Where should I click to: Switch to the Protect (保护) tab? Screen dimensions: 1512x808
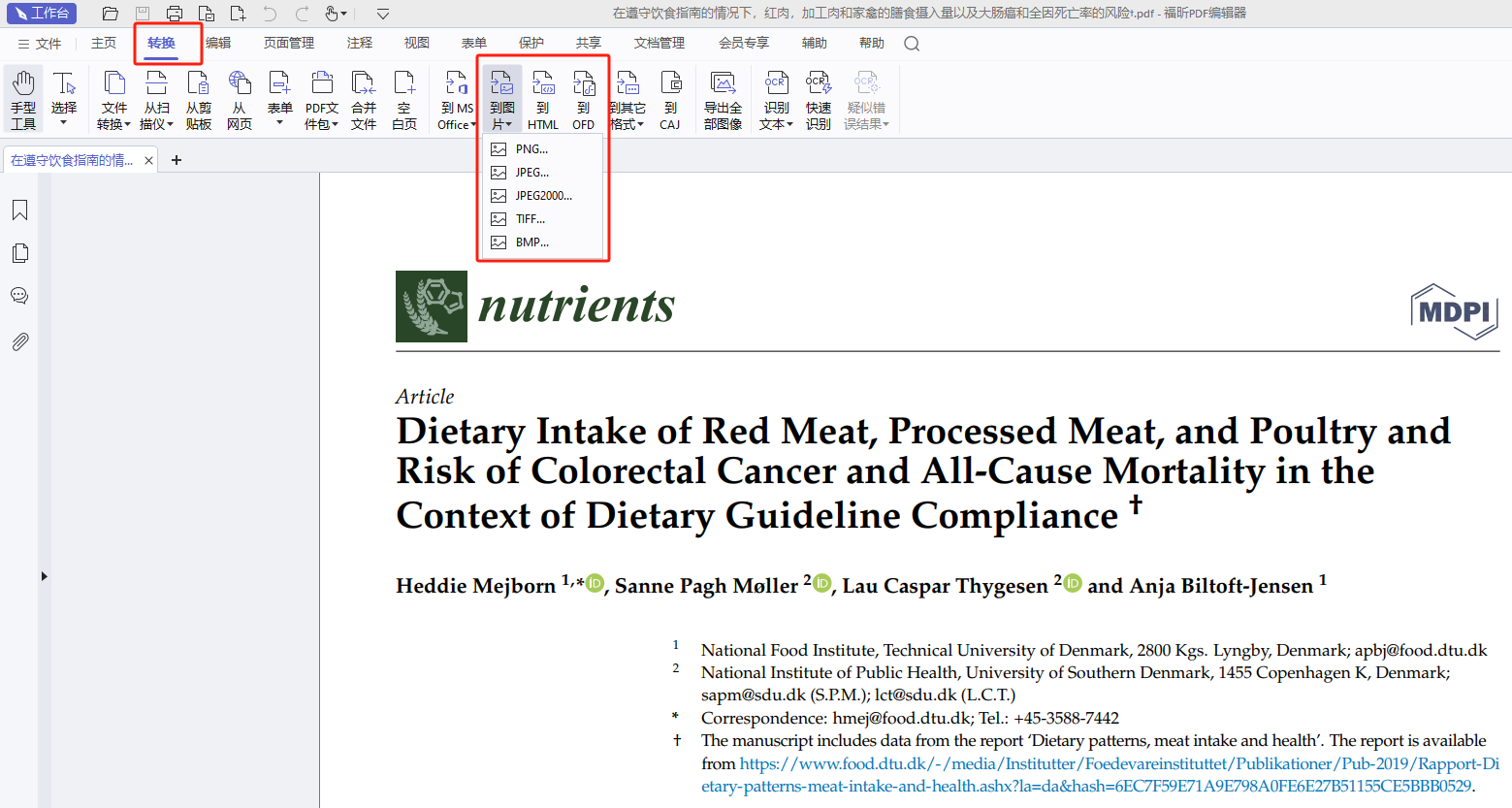coord(531,43)
